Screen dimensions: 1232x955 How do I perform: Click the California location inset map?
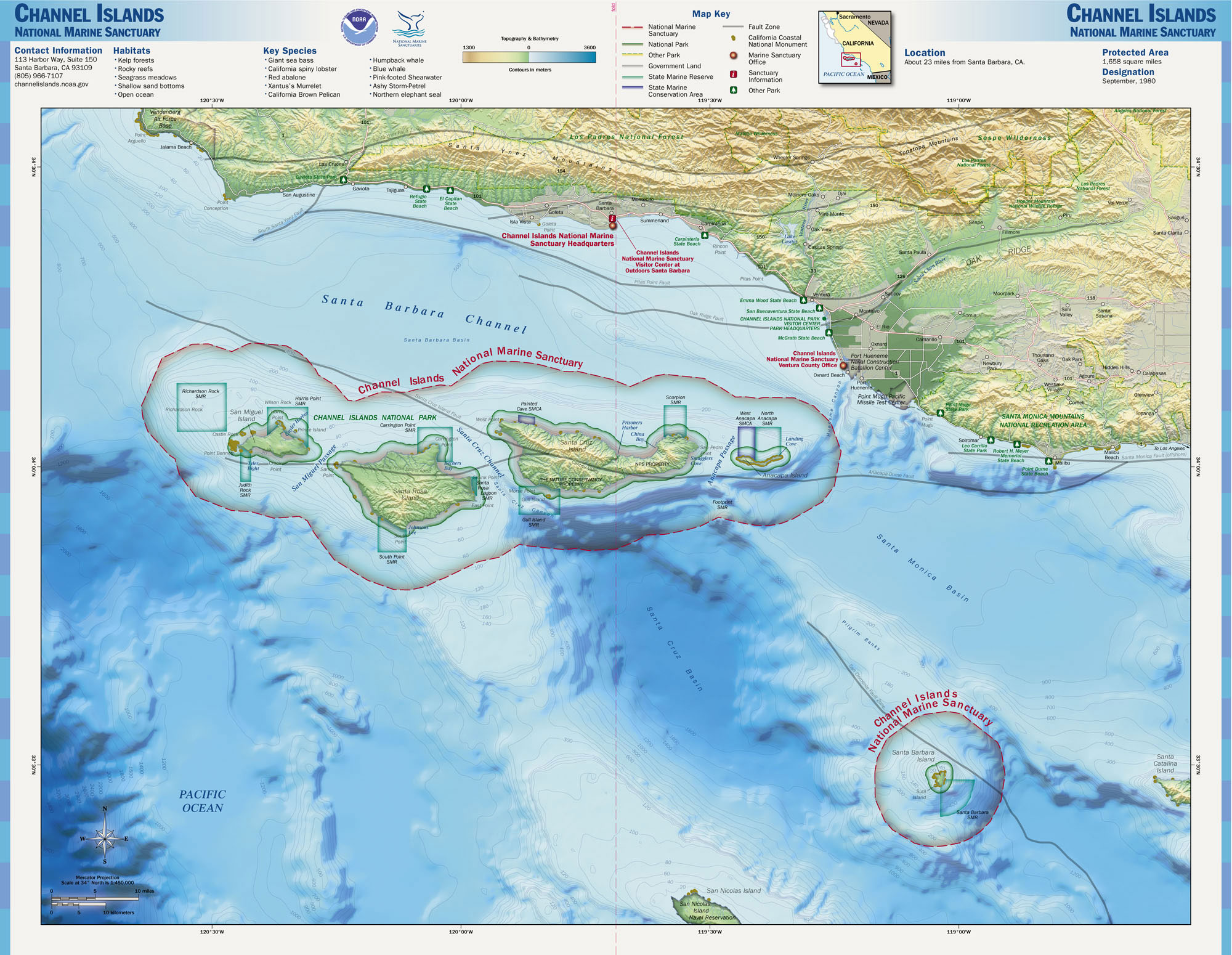pos(854,47)
